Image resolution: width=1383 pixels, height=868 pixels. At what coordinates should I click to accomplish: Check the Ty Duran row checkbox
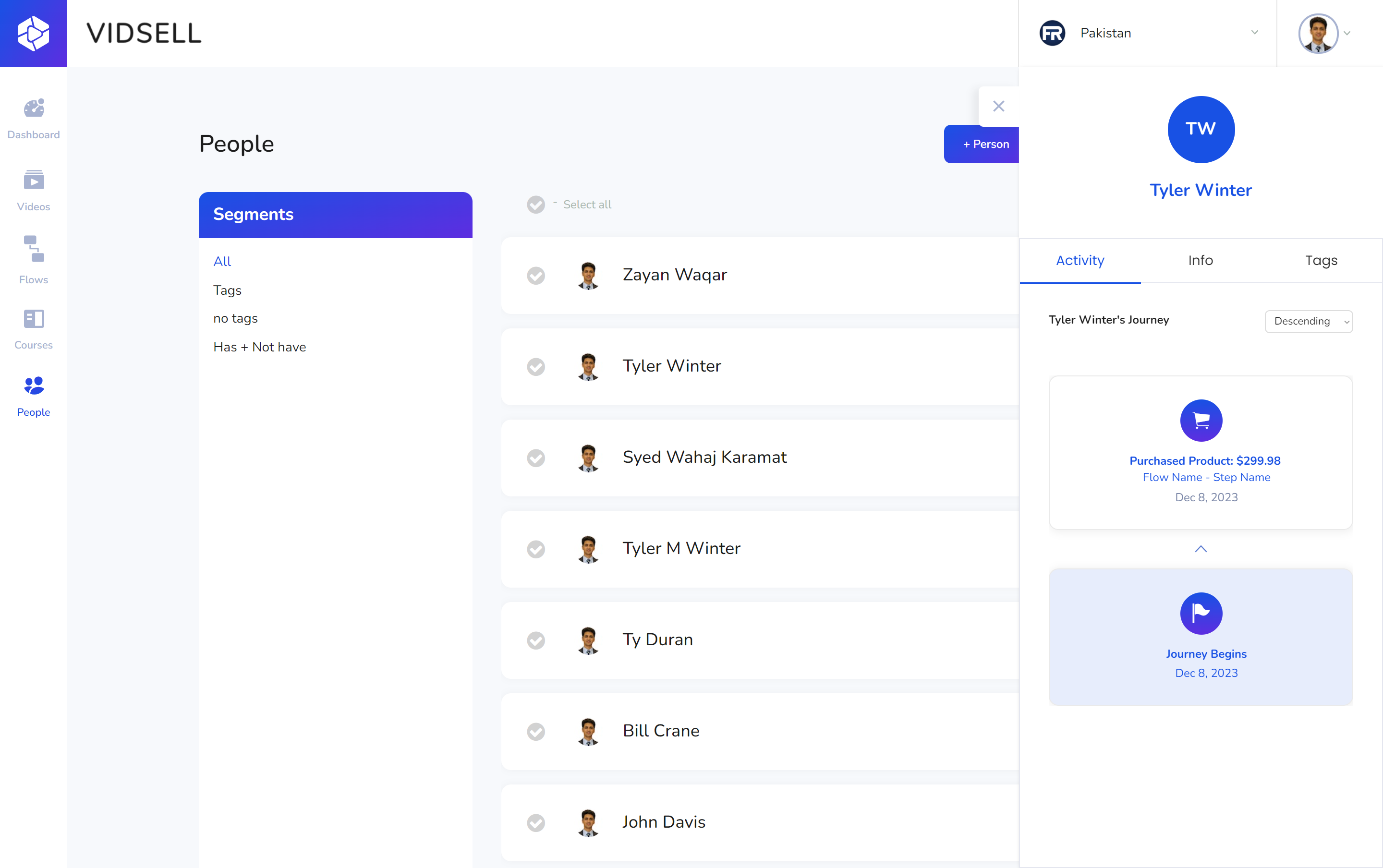[x=535, y=640]
